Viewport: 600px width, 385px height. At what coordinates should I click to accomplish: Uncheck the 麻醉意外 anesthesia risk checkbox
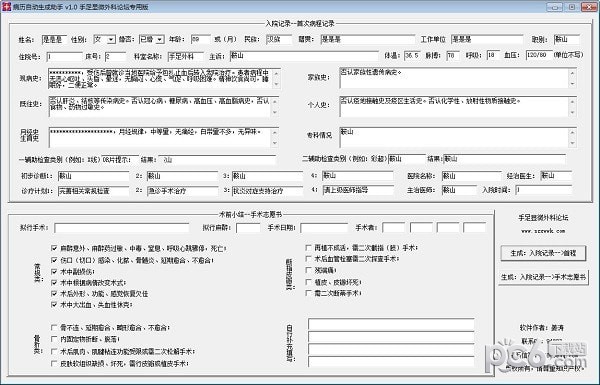[x=54, y=248]
